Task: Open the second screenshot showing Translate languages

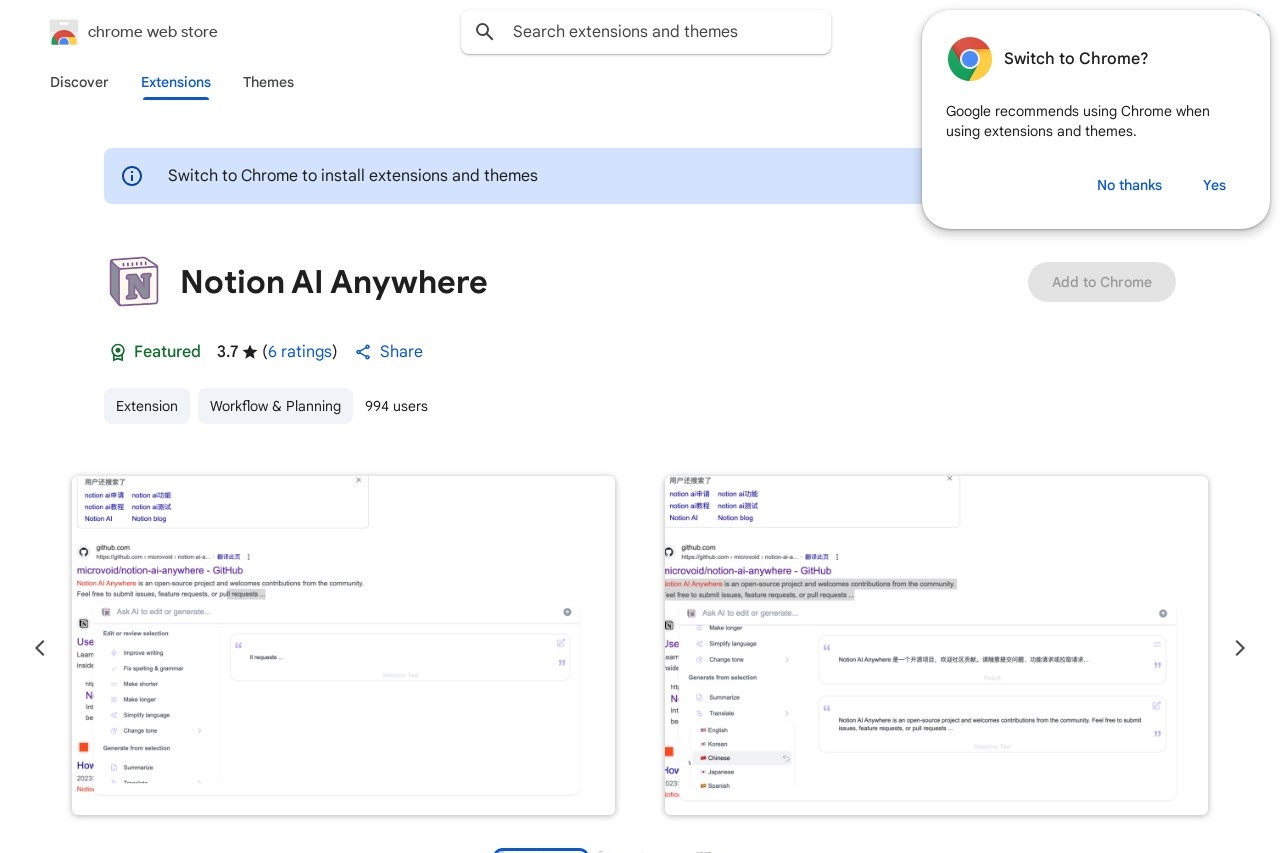Action: pos(936,645)
